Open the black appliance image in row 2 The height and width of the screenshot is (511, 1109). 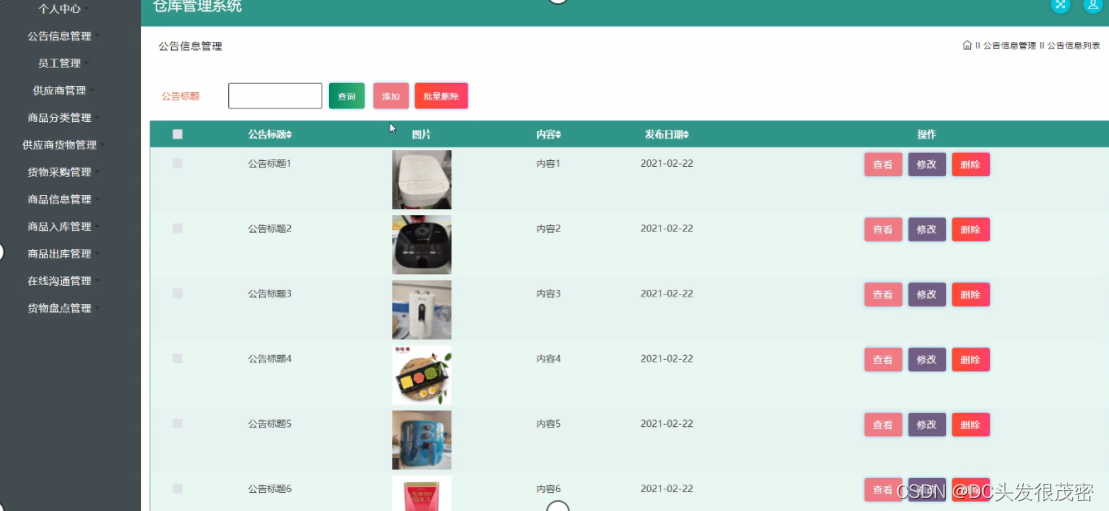point(422,245)
